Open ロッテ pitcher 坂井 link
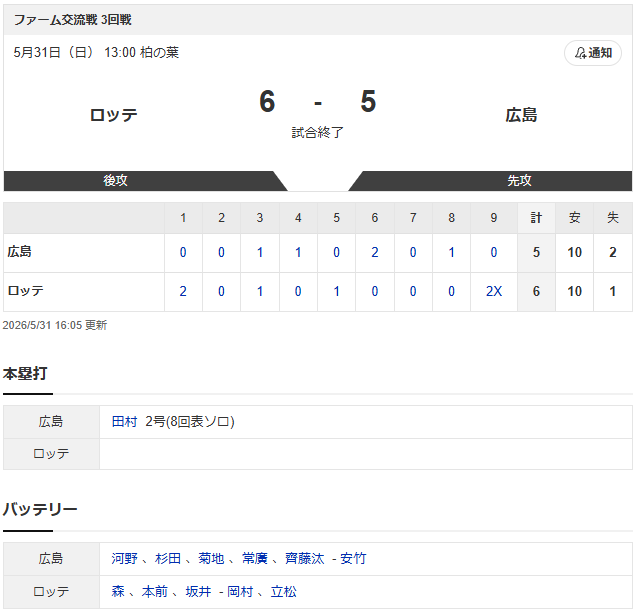The width and height of the screenshot is (636, 613). 198,591
